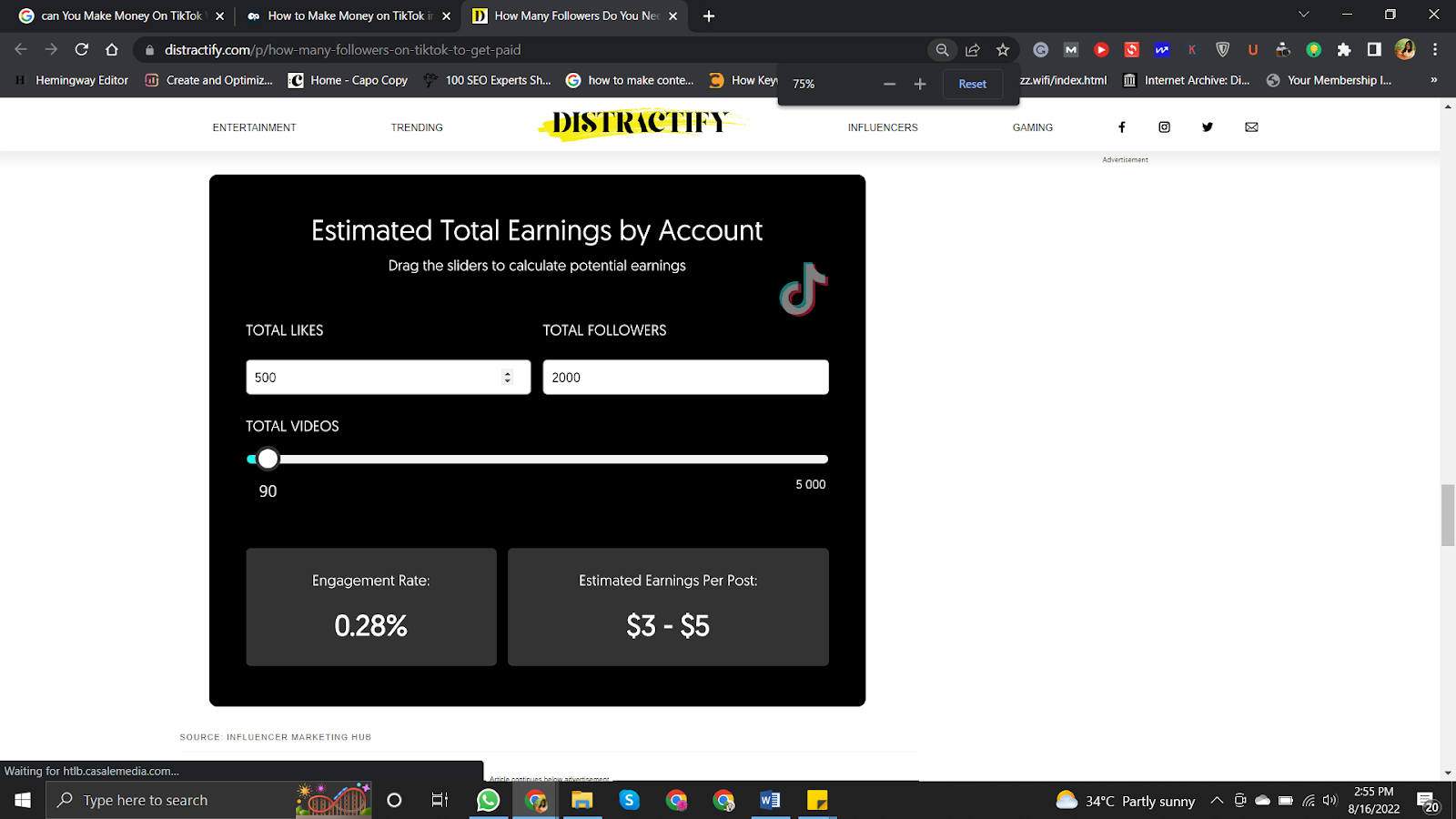Open the Gaming section

point(1033,127)
